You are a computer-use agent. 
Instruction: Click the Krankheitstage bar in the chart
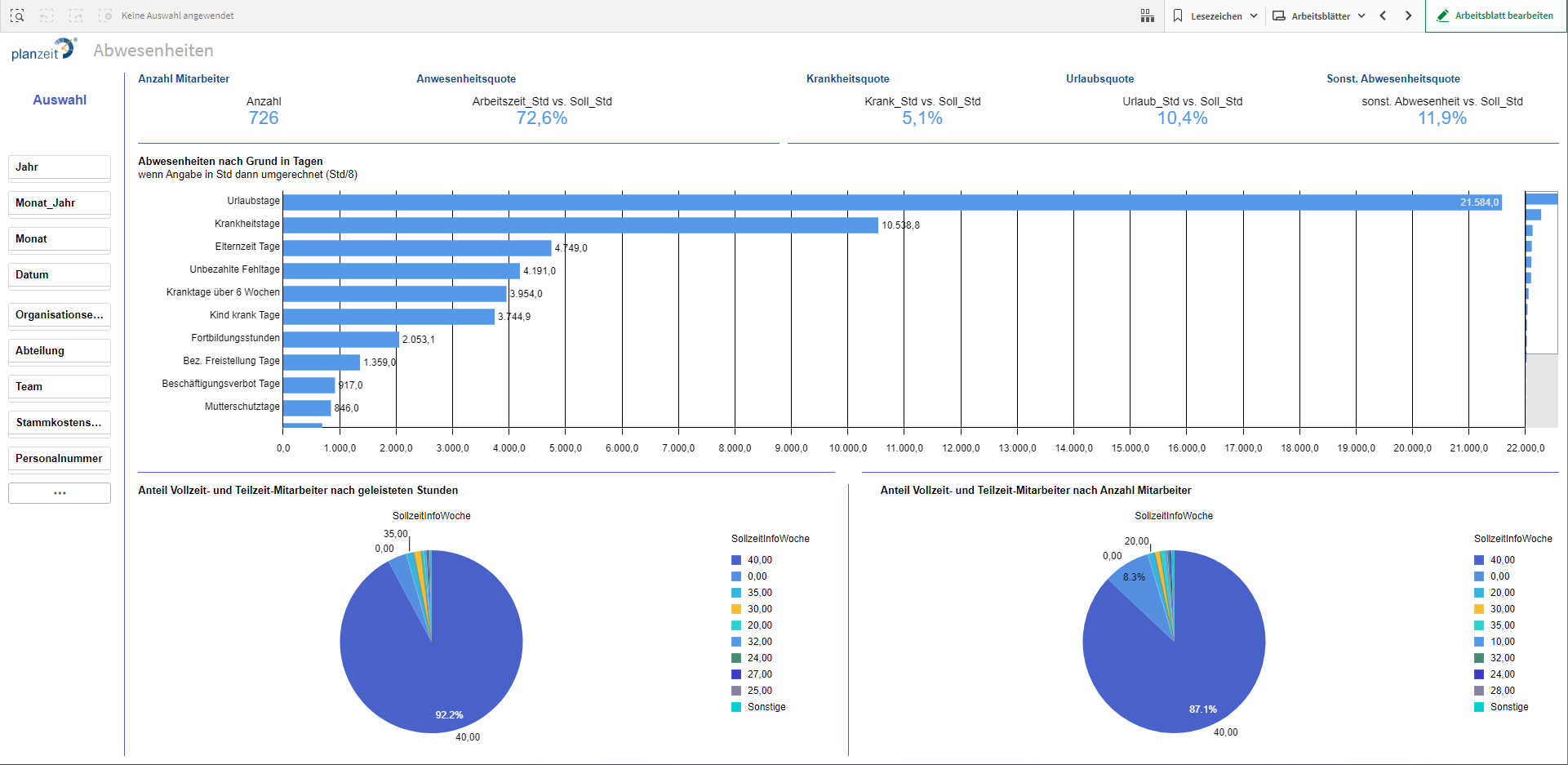(580, 225)
